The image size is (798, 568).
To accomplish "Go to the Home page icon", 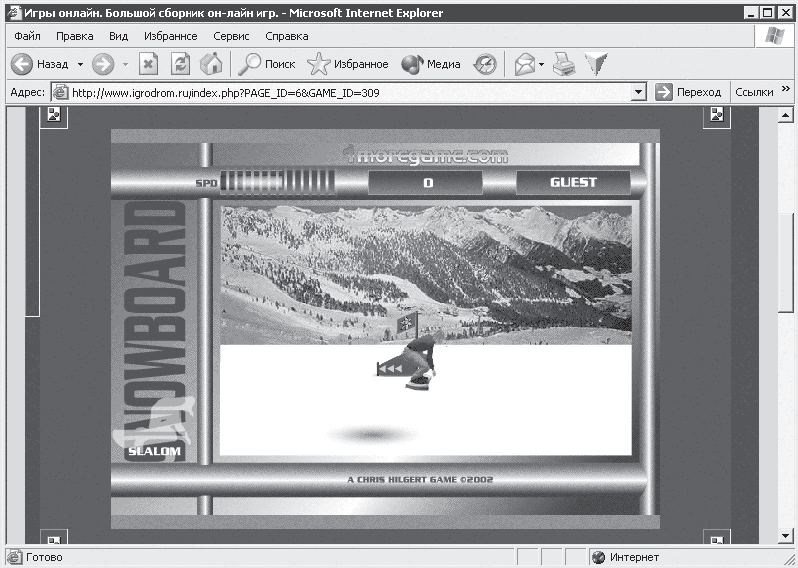I will click(x=210, y=64).
